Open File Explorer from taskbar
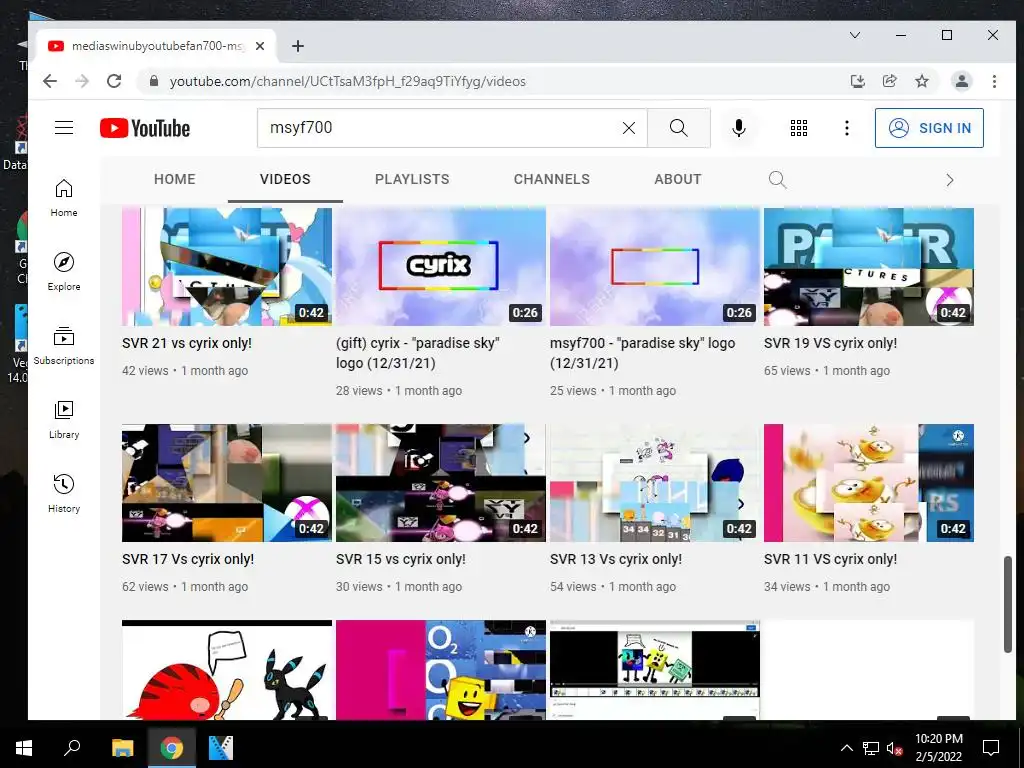The width and height of the screenshot is (1024, 768). pyautogui.click(x=122, y=748)
